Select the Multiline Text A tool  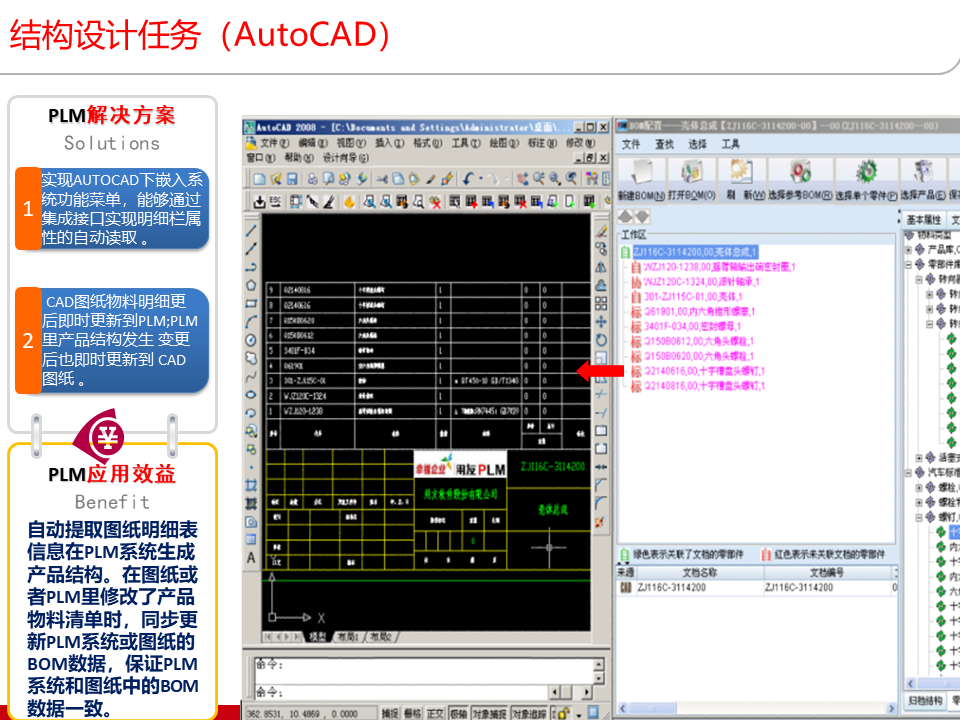pyautogui.click(x=251, y=558)
